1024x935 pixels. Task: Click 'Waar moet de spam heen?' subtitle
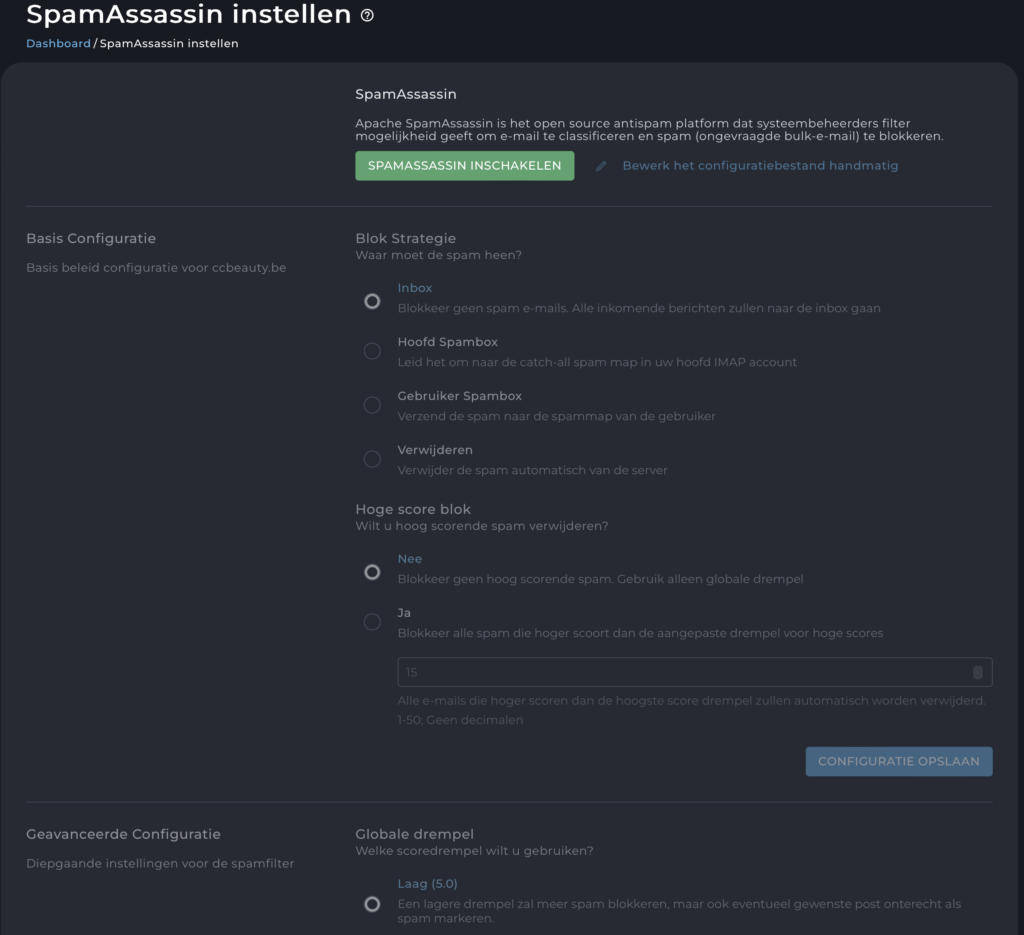tap(438, 255)
